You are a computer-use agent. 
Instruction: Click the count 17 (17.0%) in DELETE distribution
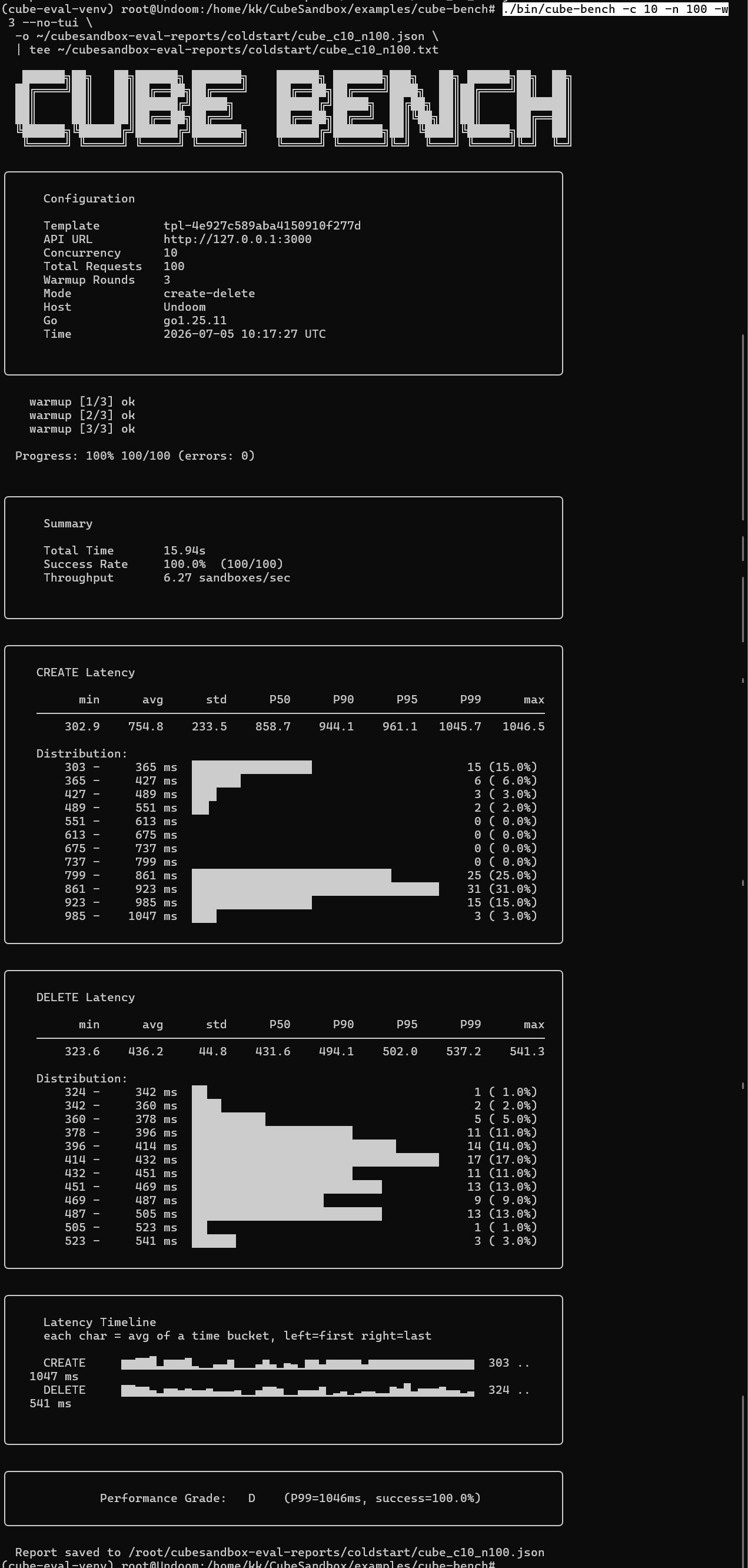[x=502, y=1160]
